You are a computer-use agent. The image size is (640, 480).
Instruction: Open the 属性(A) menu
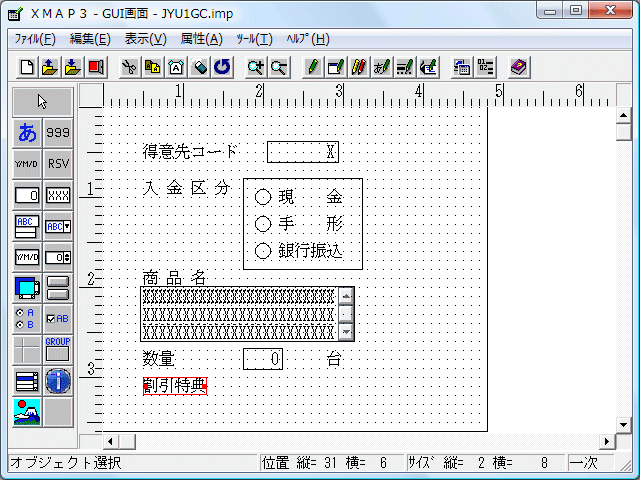(201, 39)
